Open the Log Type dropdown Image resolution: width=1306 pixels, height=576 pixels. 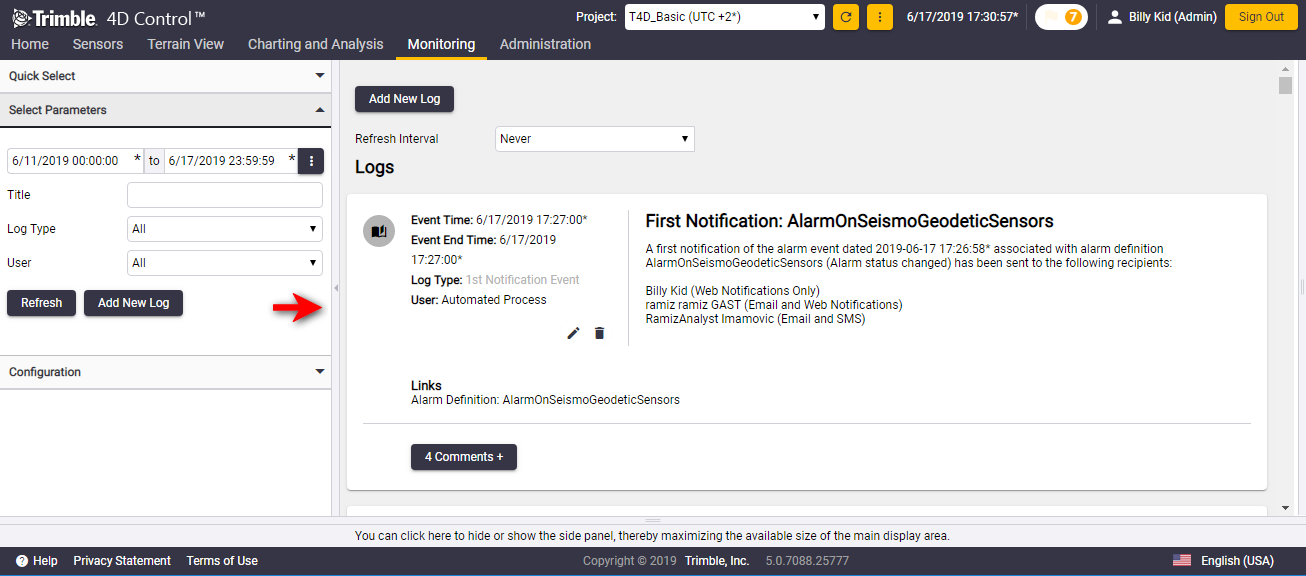pos(225,229)
